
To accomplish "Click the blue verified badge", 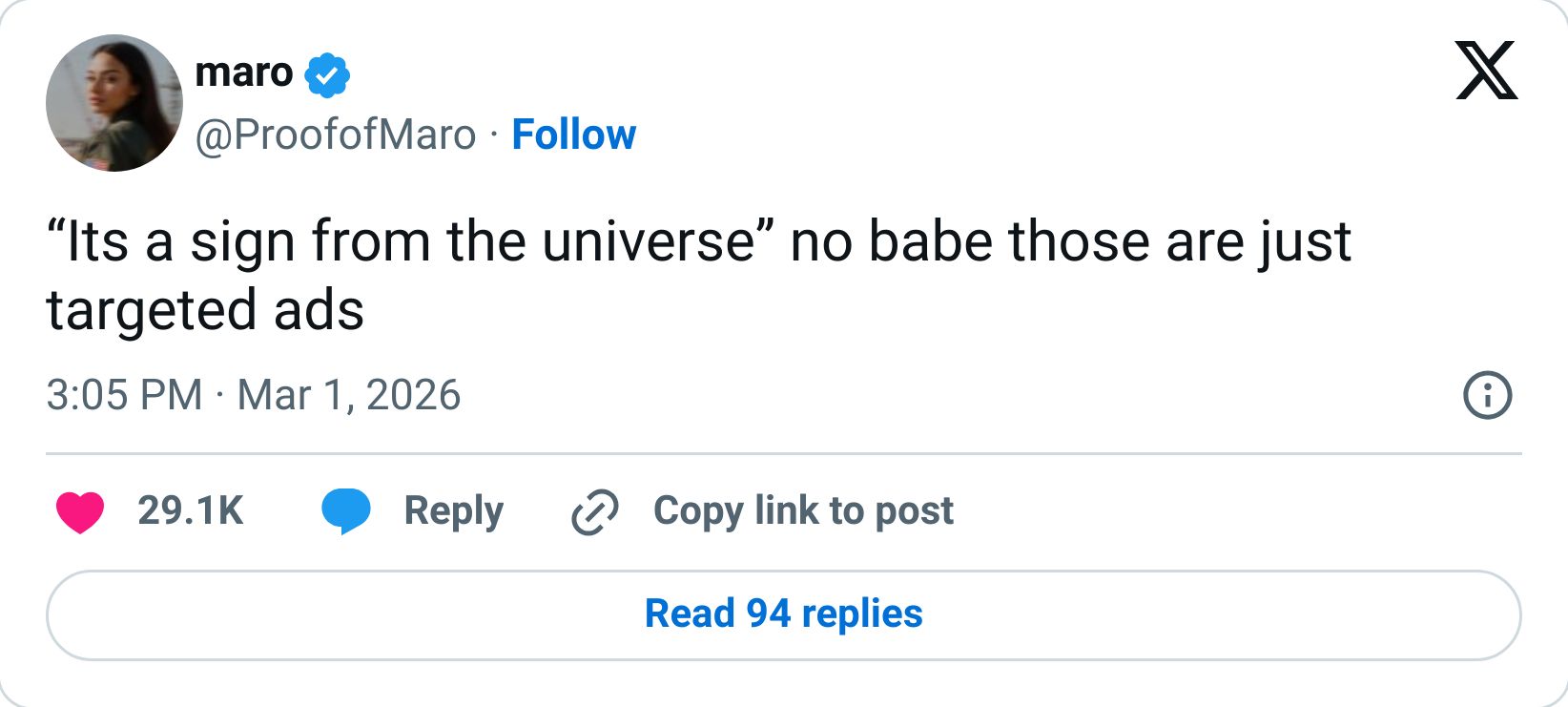I will 327,74.
